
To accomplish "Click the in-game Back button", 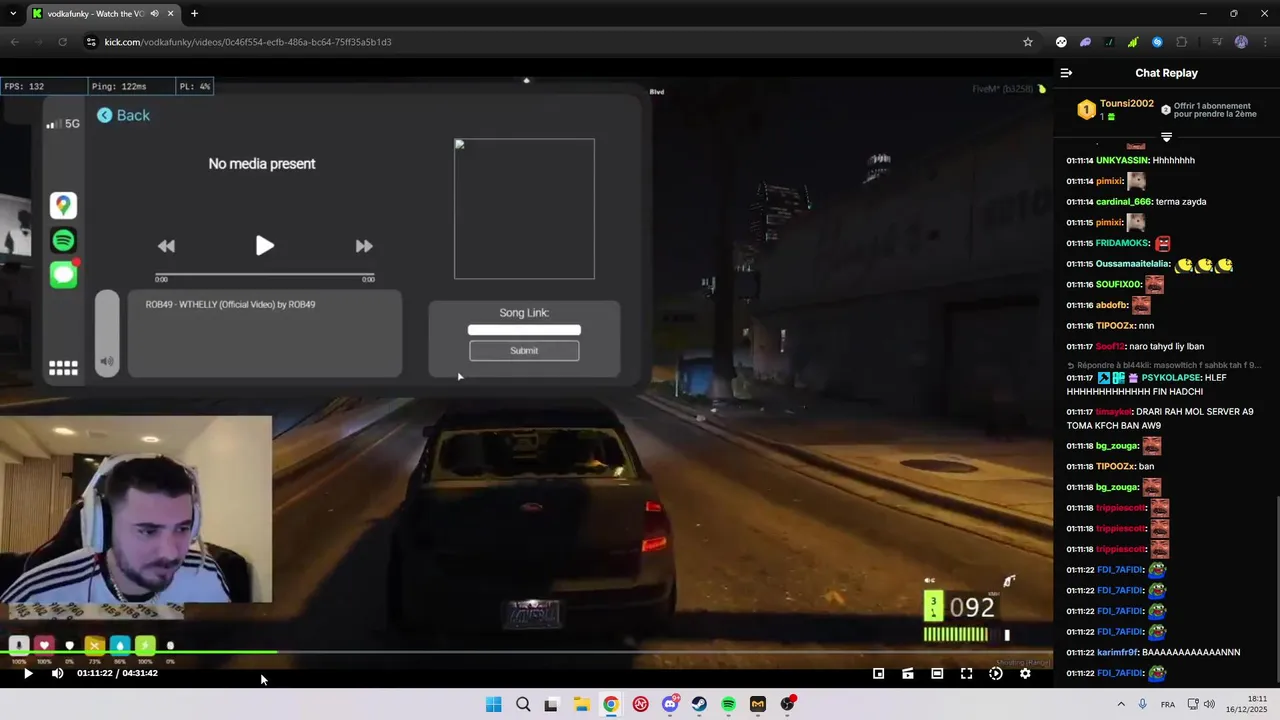I will point(123,115).
